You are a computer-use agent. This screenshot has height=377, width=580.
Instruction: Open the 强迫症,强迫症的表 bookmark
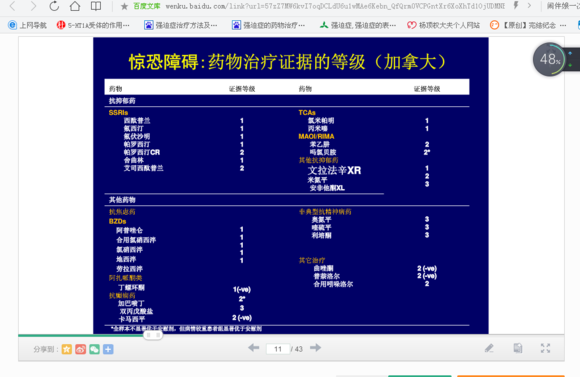coord(358,25)
